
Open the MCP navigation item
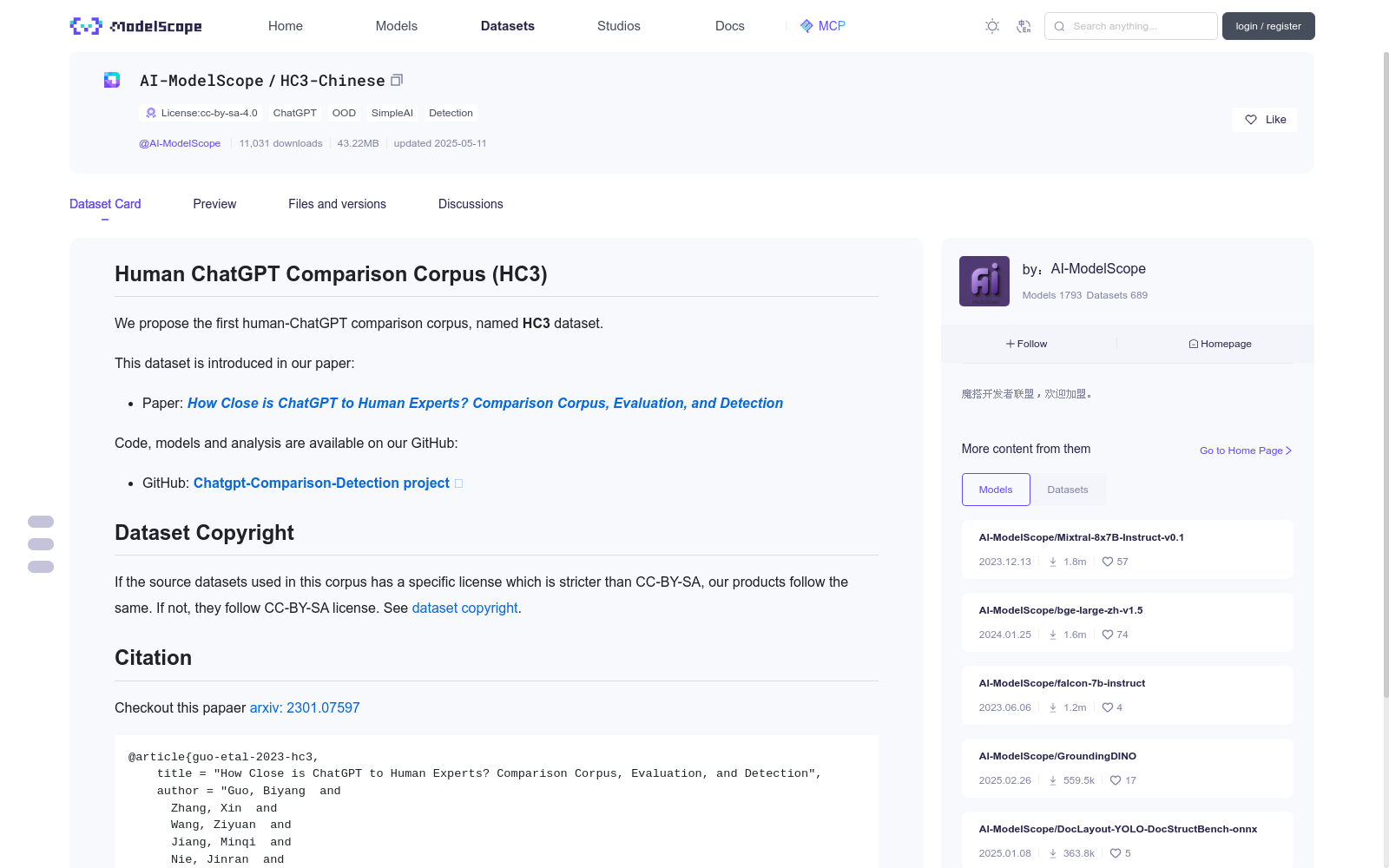[x=822, y=26]
